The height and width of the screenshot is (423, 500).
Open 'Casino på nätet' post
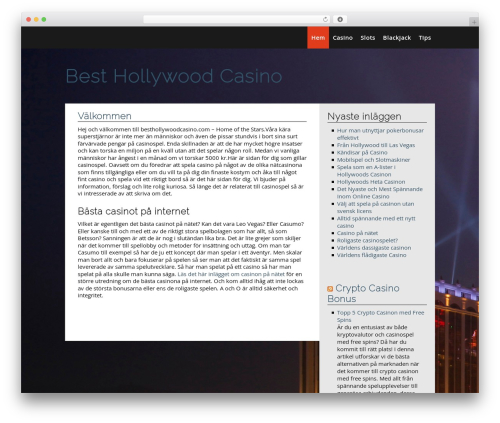point(357,233)
